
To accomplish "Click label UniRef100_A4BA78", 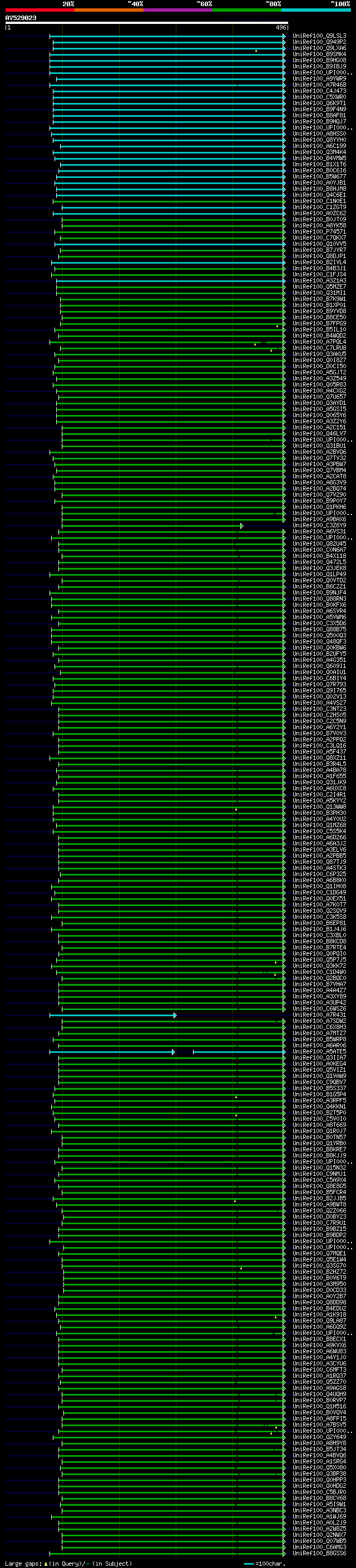I will [319, 770].
